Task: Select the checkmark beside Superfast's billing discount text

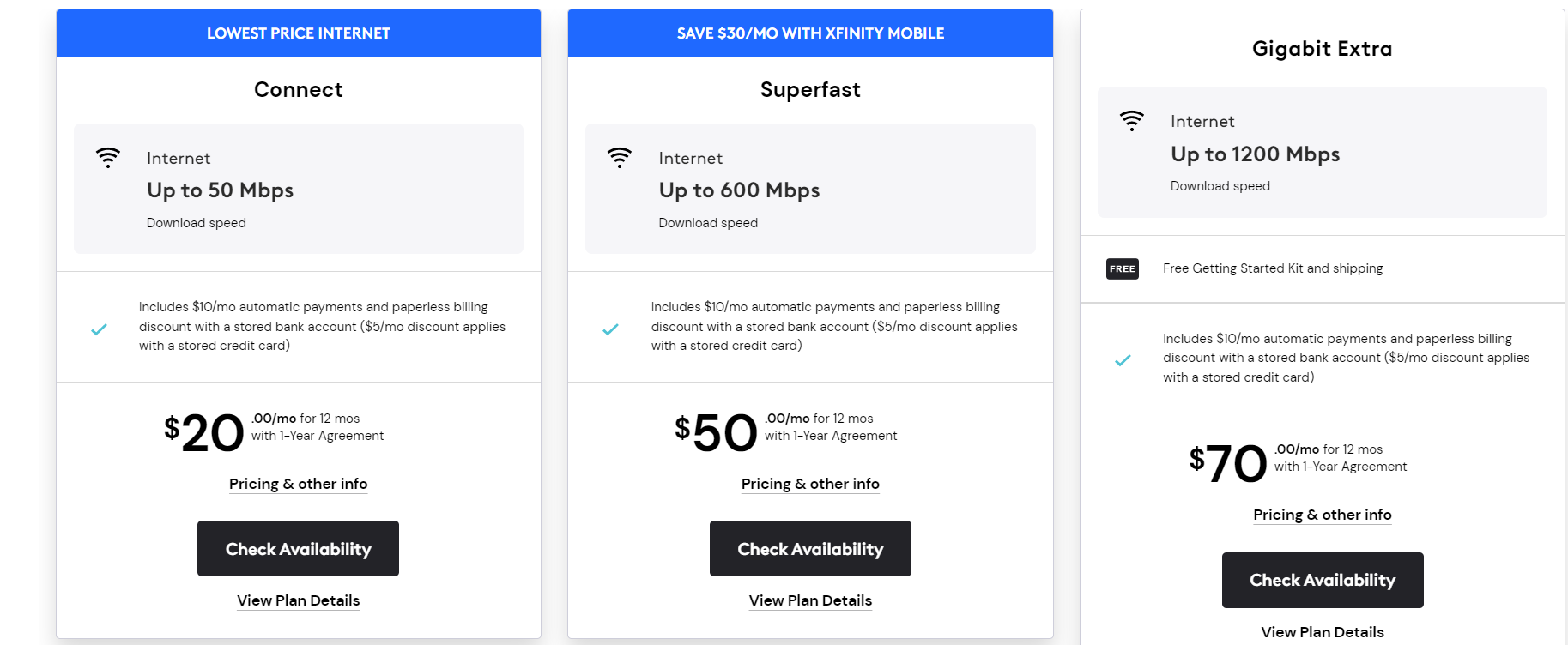Action: point(611,329)
